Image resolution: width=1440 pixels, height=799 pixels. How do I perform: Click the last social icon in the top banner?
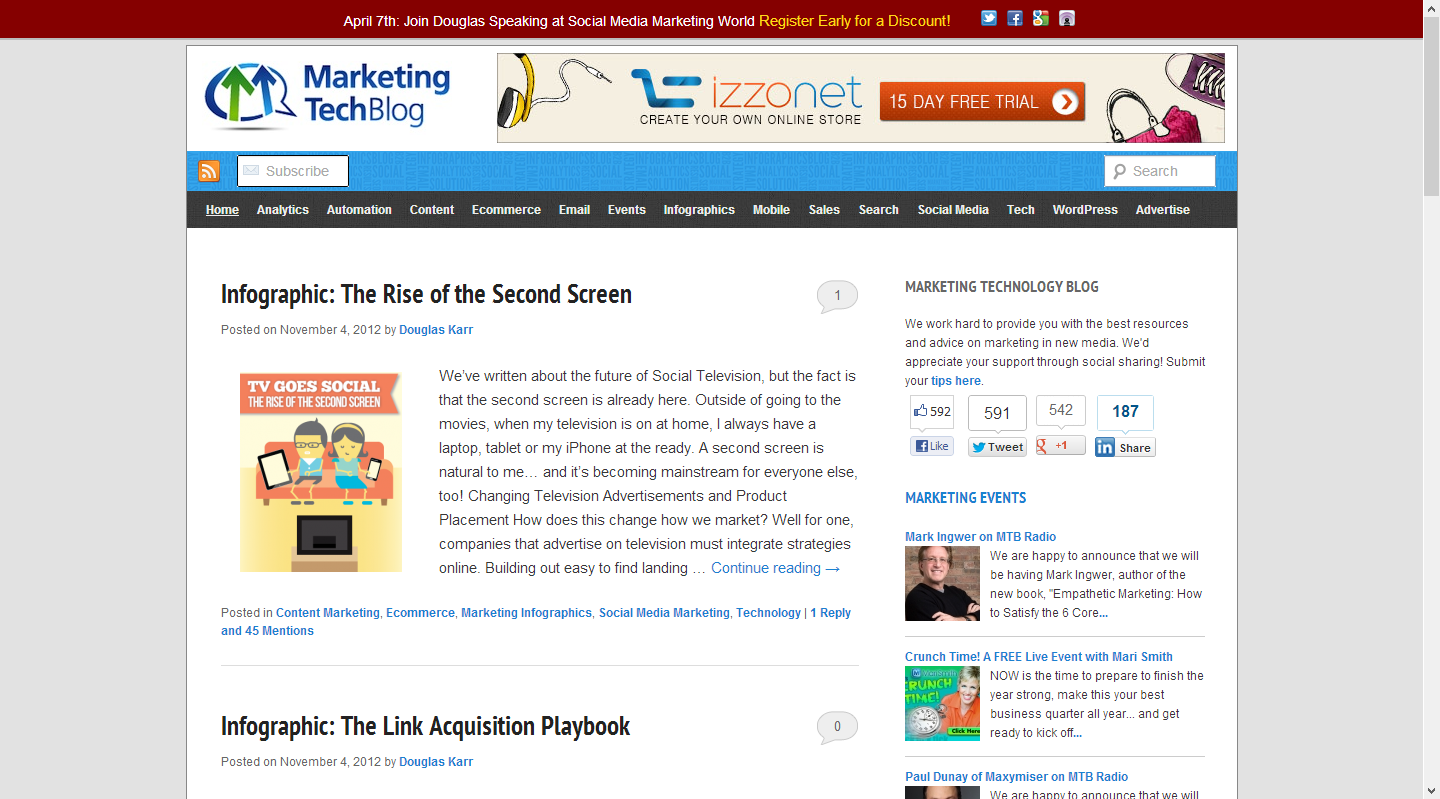1067,18
